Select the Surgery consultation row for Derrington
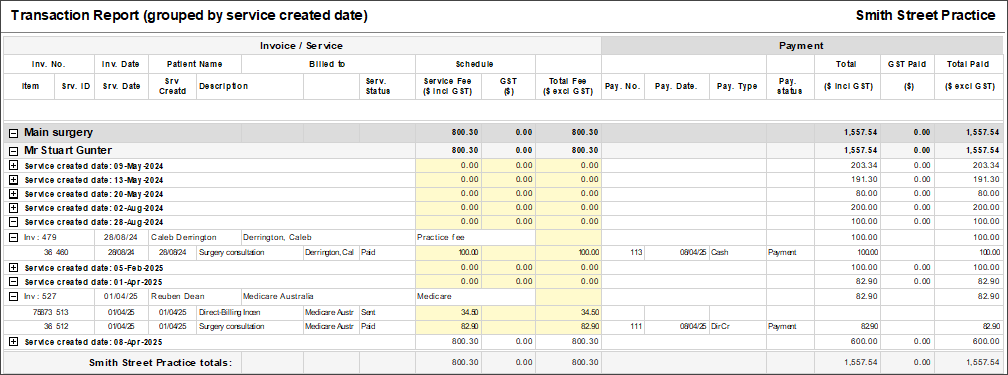This screenshot has width=1008, height=375. 503,253
